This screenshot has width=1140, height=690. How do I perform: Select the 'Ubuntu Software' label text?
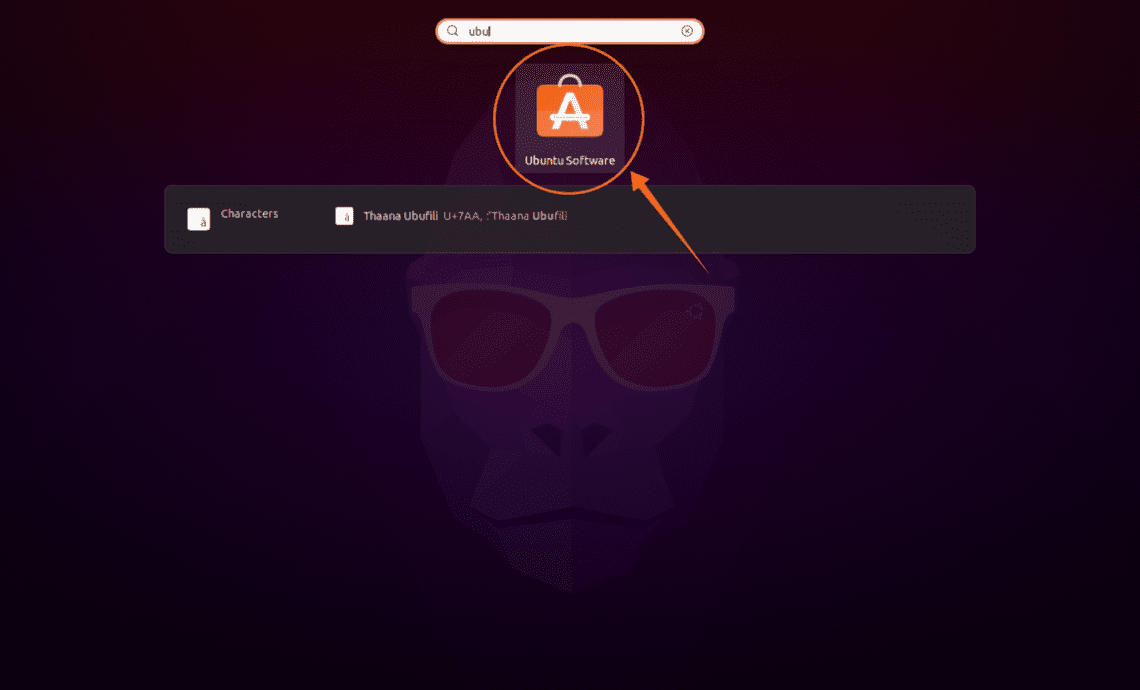pyautogui.click(x=570, y=158)
